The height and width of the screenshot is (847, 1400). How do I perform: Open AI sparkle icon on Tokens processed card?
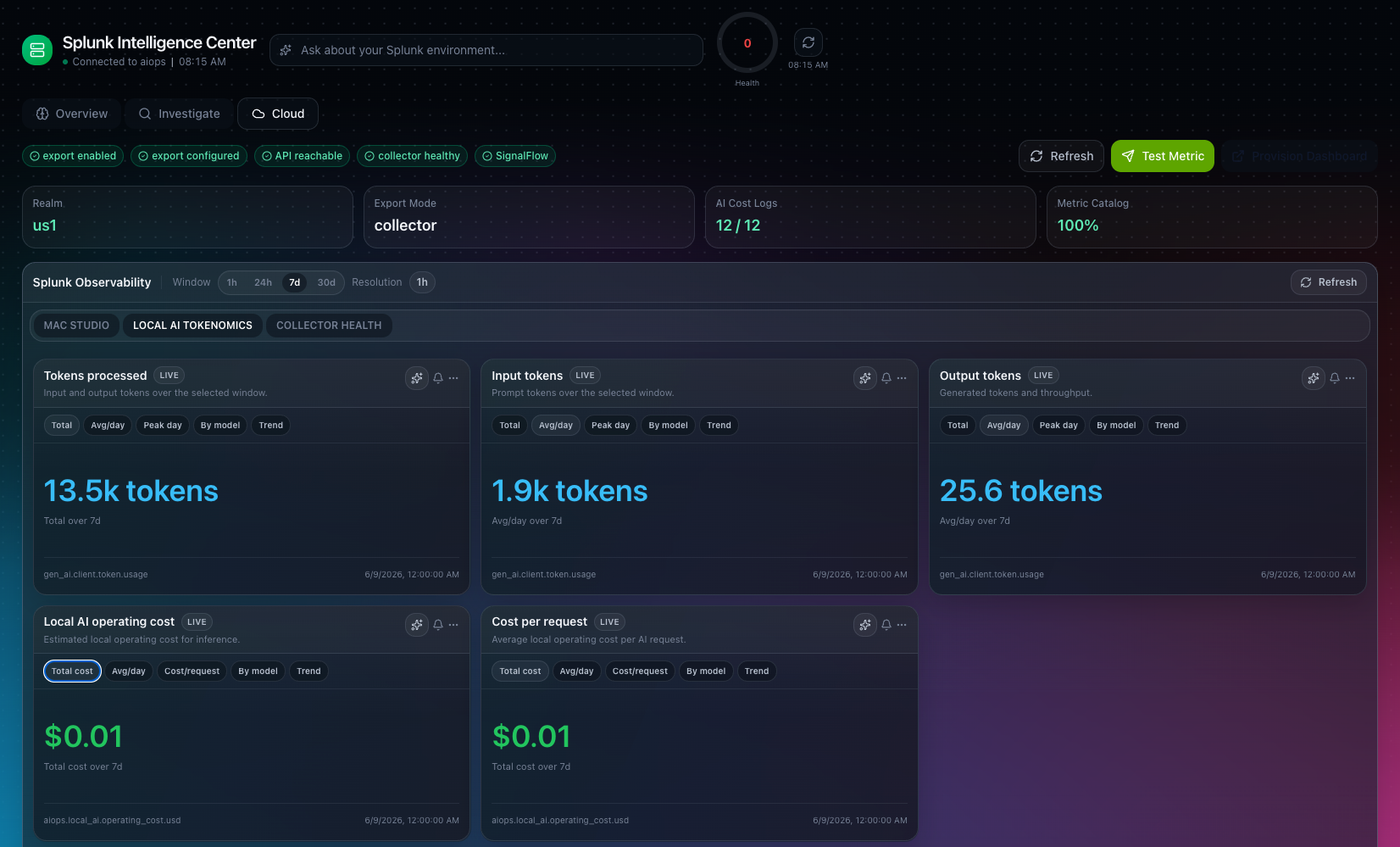[x=416, y=378]
